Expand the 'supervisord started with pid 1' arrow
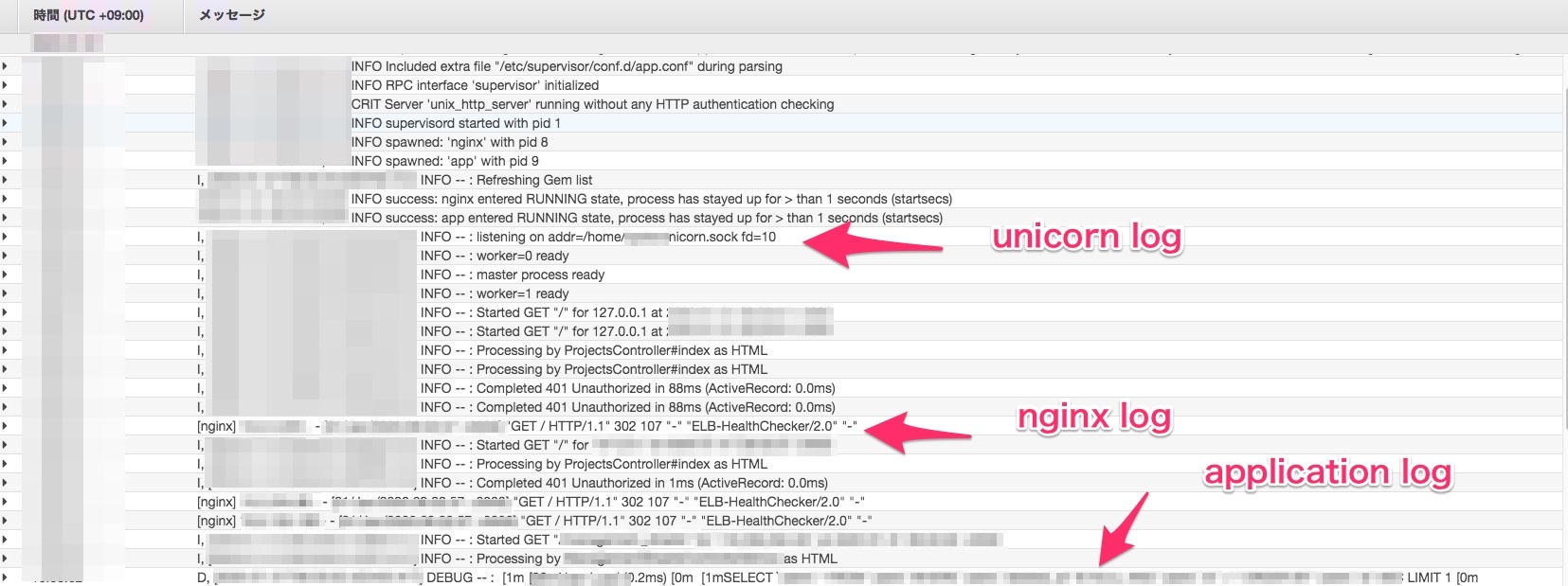The height and width of the screenshot is (586, 1568). [x=5, y=123]
